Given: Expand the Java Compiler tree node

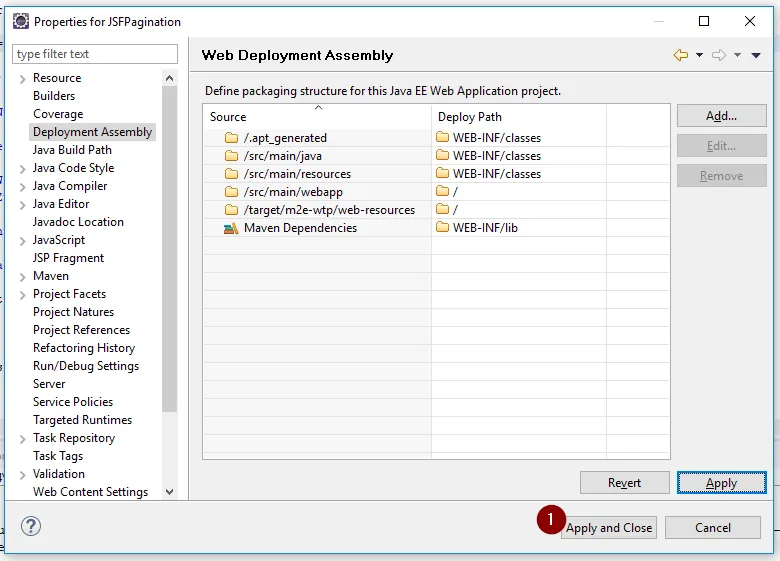Looking at the screenshot, I should click(23, 186).
